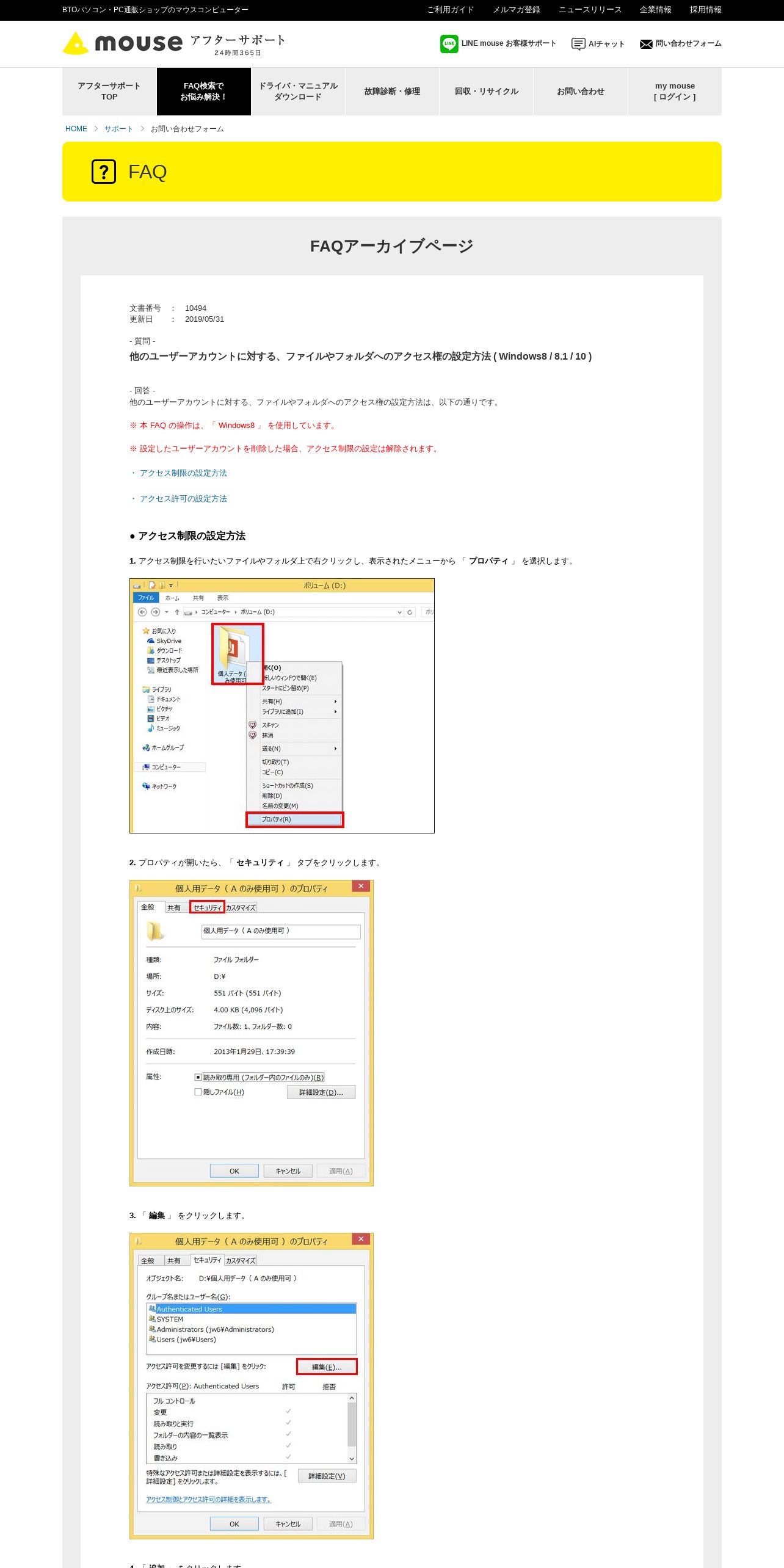Select the 個人データ folder icon in Explorer
Viewport: 784px width, 1568px height.
coord(238,654)
